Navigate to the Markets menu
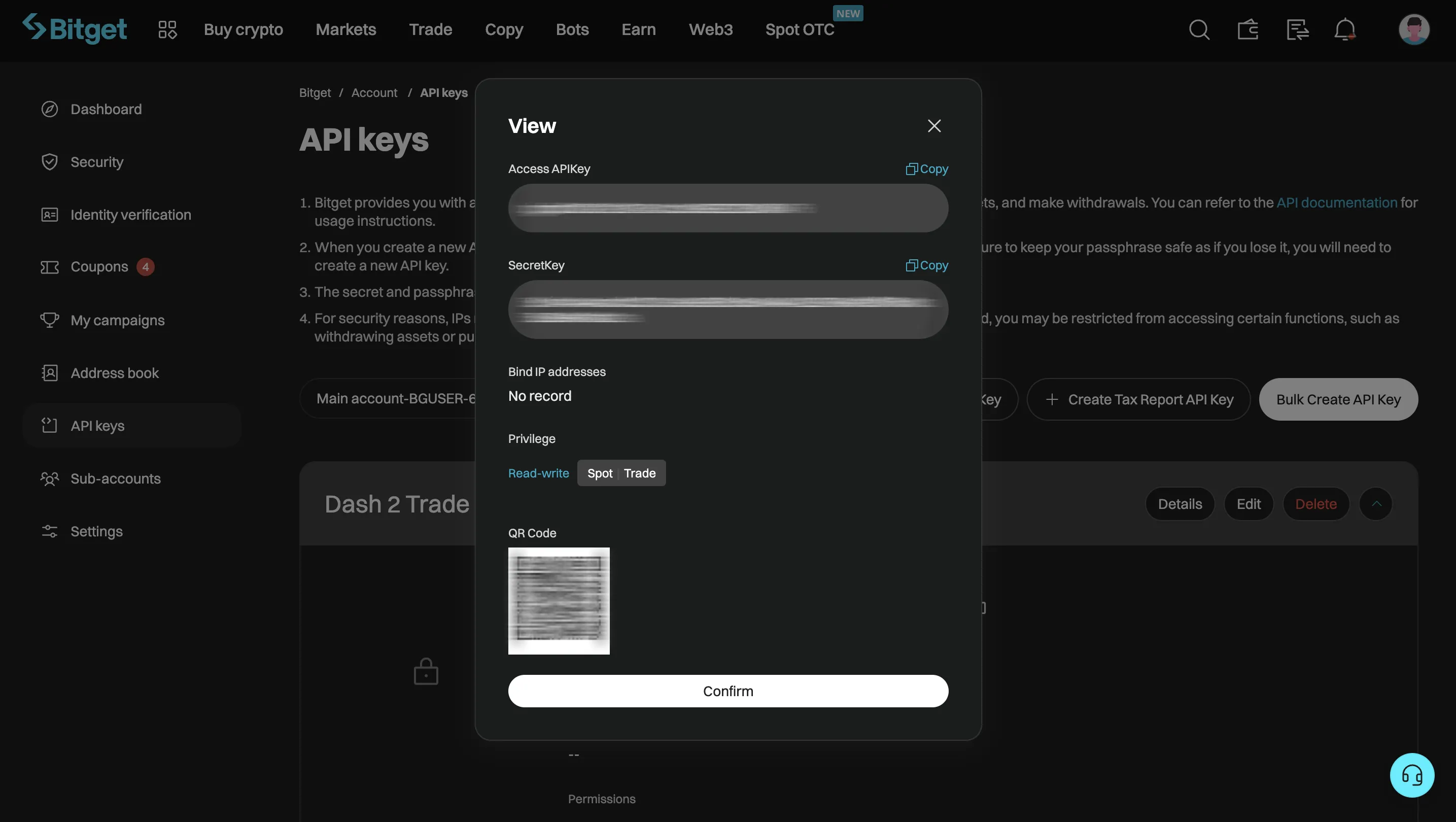 point(346,29)
